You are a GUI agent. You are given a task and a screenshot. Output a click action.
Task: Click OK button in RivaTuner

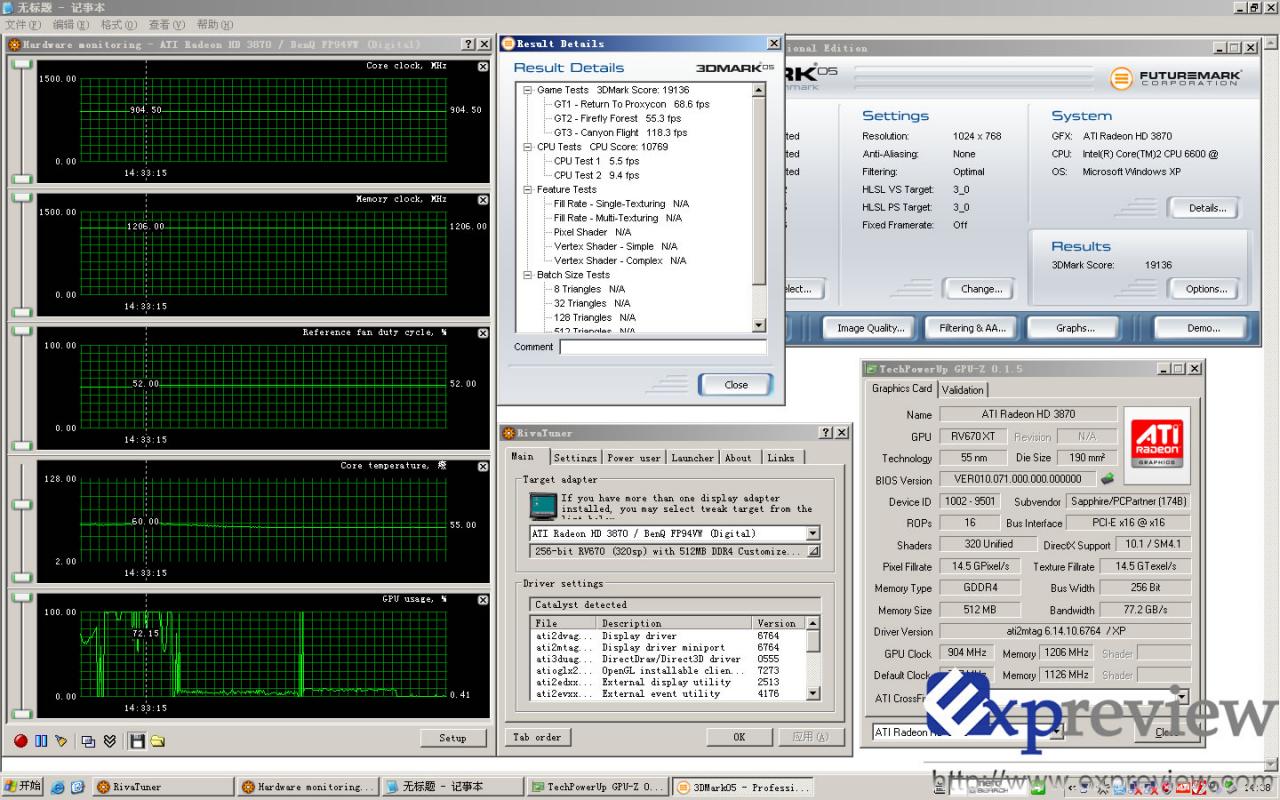pos(739,737)
